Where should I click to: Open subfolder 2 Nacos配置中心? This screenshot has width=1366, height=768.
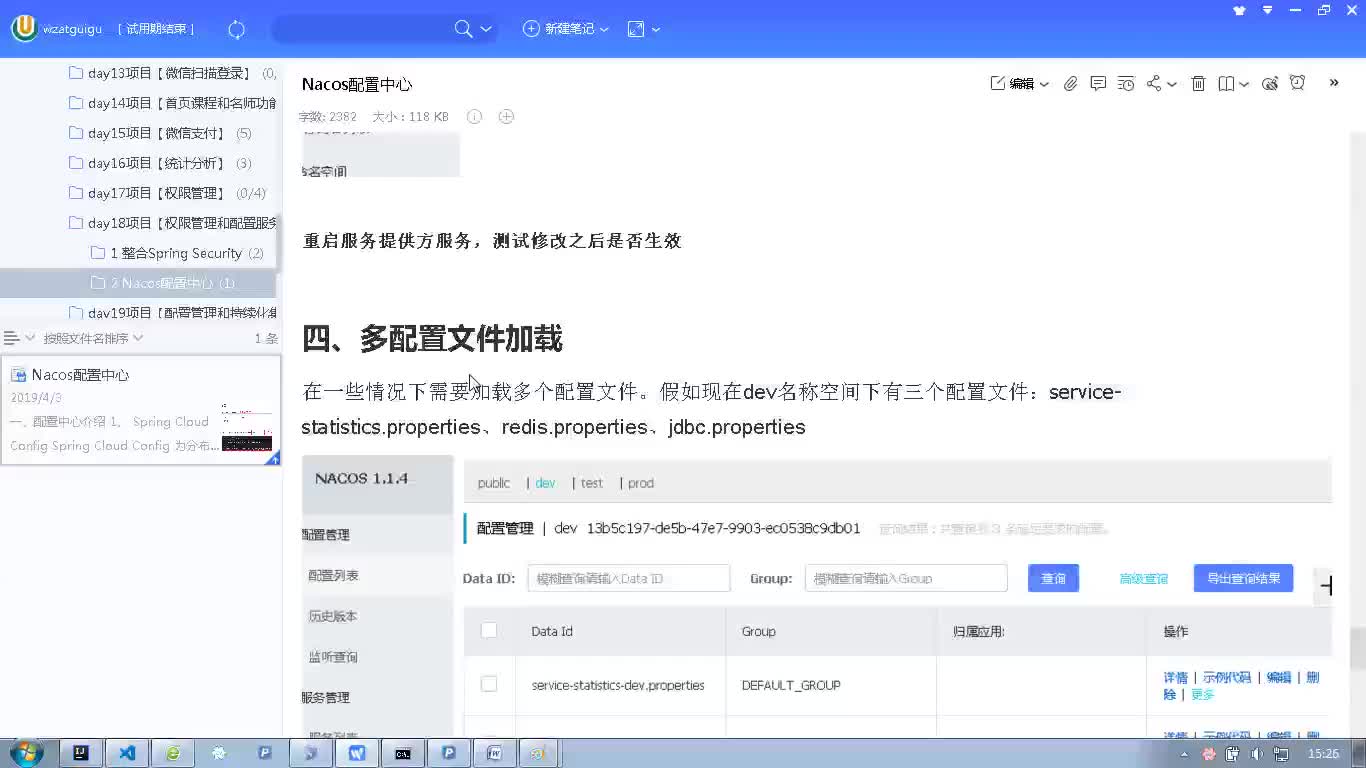[x=140, y=283]
